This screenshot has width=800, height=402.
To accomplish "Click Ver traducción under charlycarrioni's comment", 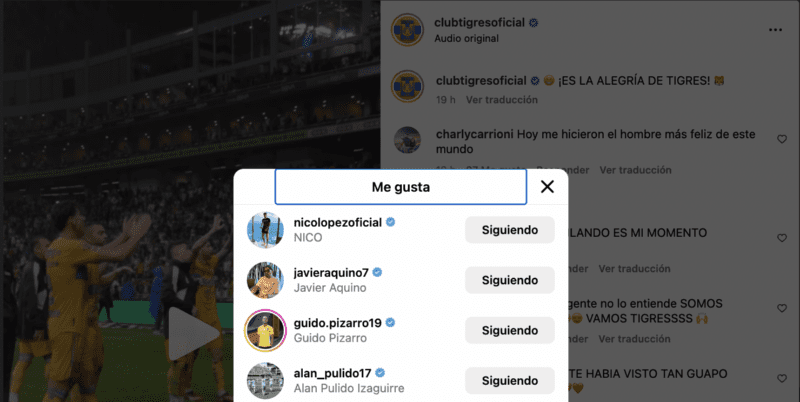I will 635,170.
